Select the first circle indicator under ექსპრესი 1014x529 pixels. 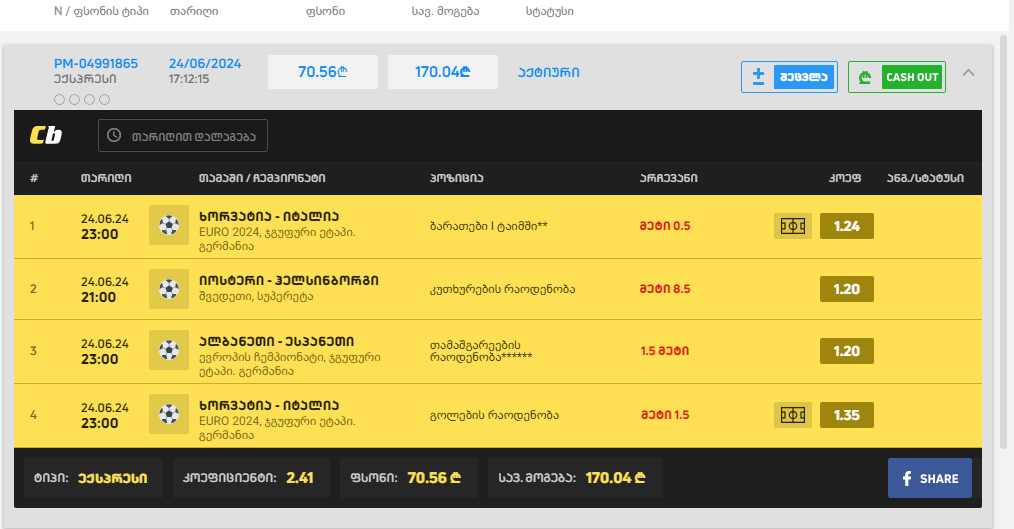pos(60,99)
